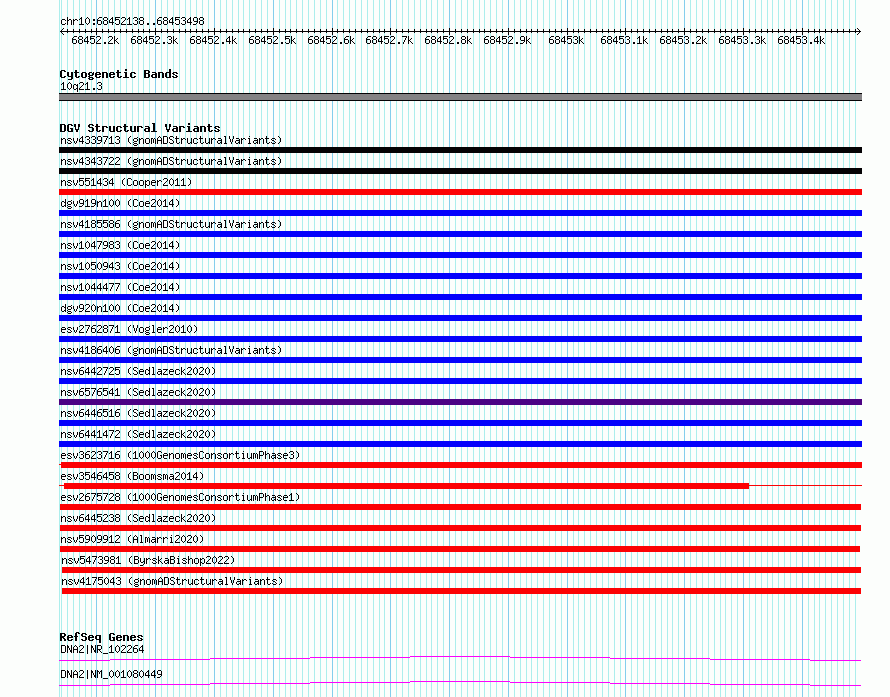Viewport: 890px width, 697px height.
Task: Click the blue bar under nsv6442725
Action: pos(460,381)
